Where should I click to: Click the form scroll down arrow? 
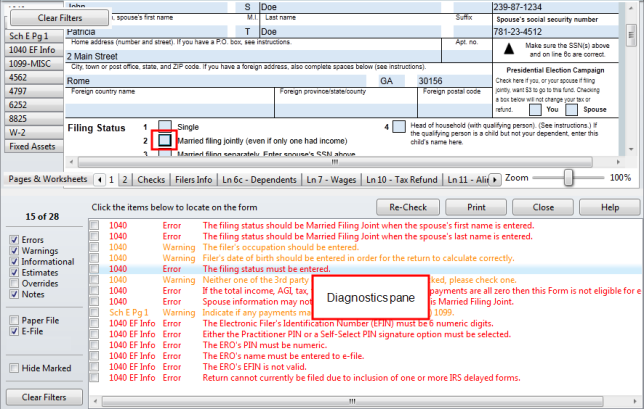point(631,149)
